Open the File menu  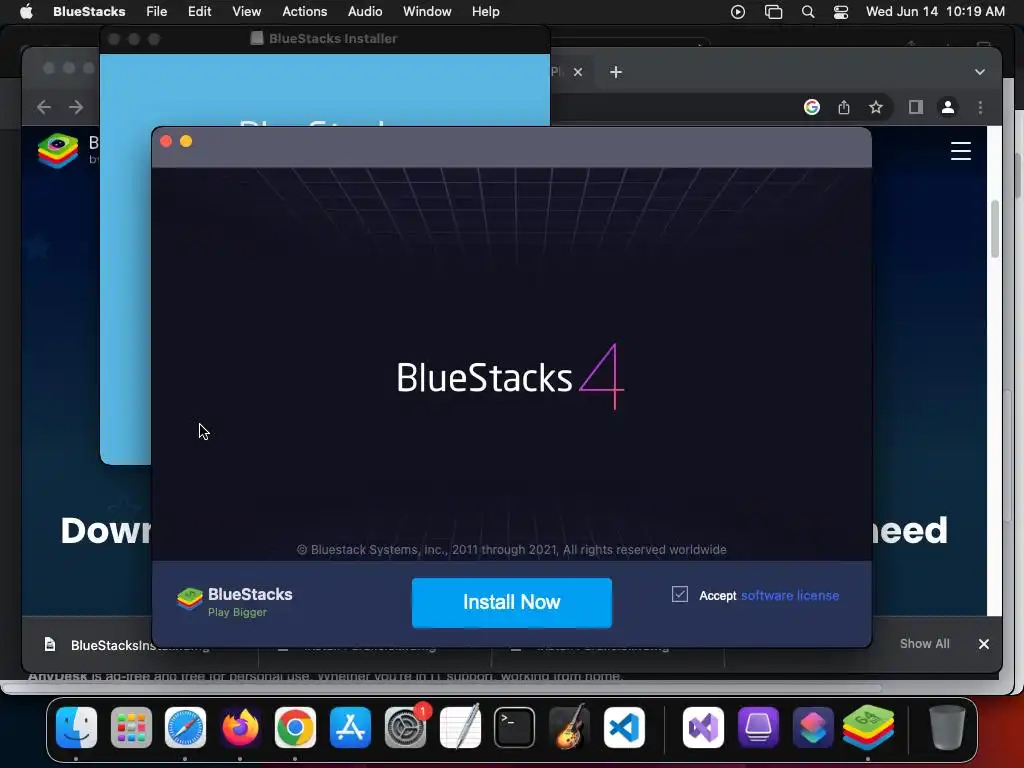click(x=156, y=12)
